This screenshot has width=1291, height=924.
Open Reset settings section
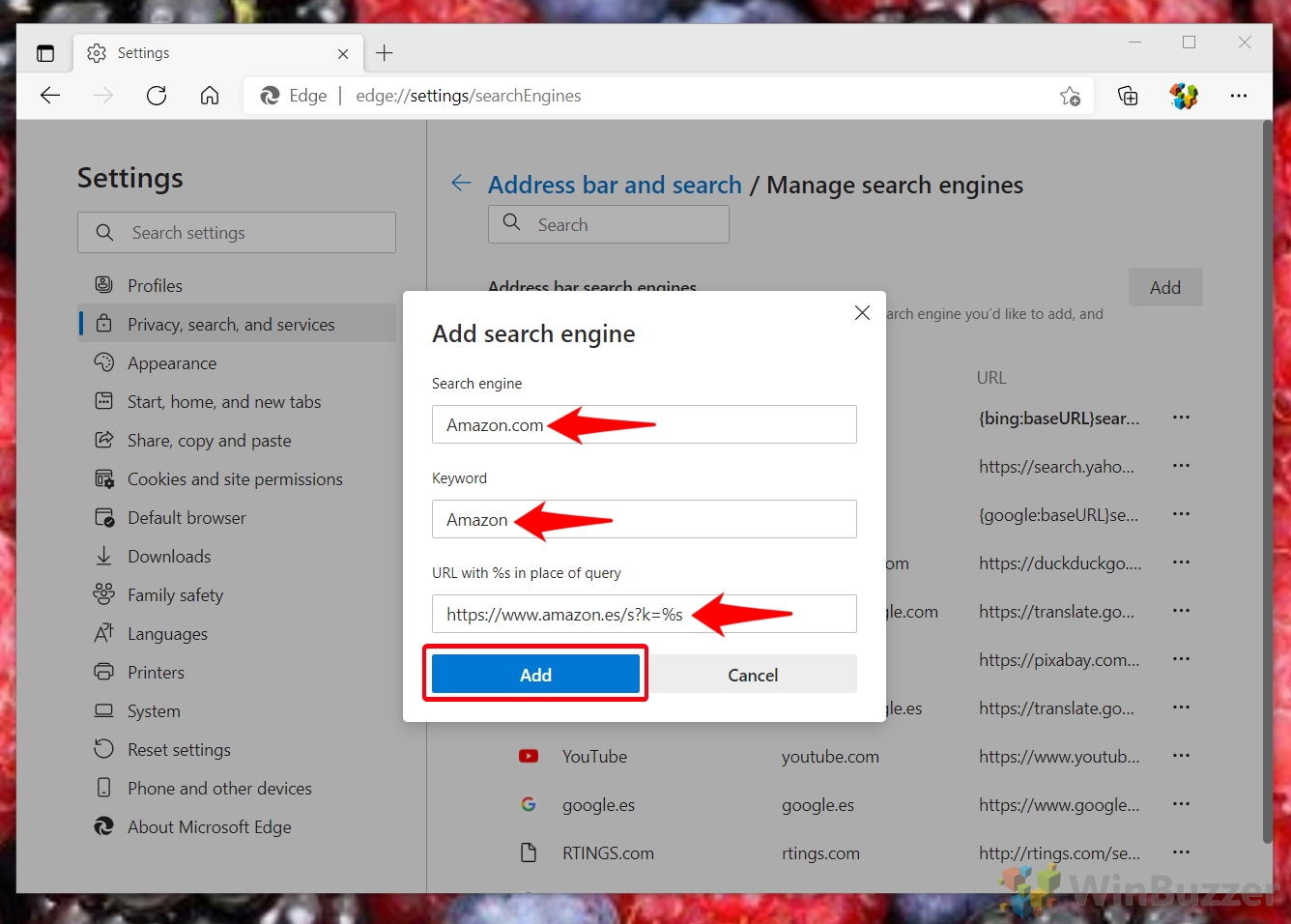pos(237,750)
